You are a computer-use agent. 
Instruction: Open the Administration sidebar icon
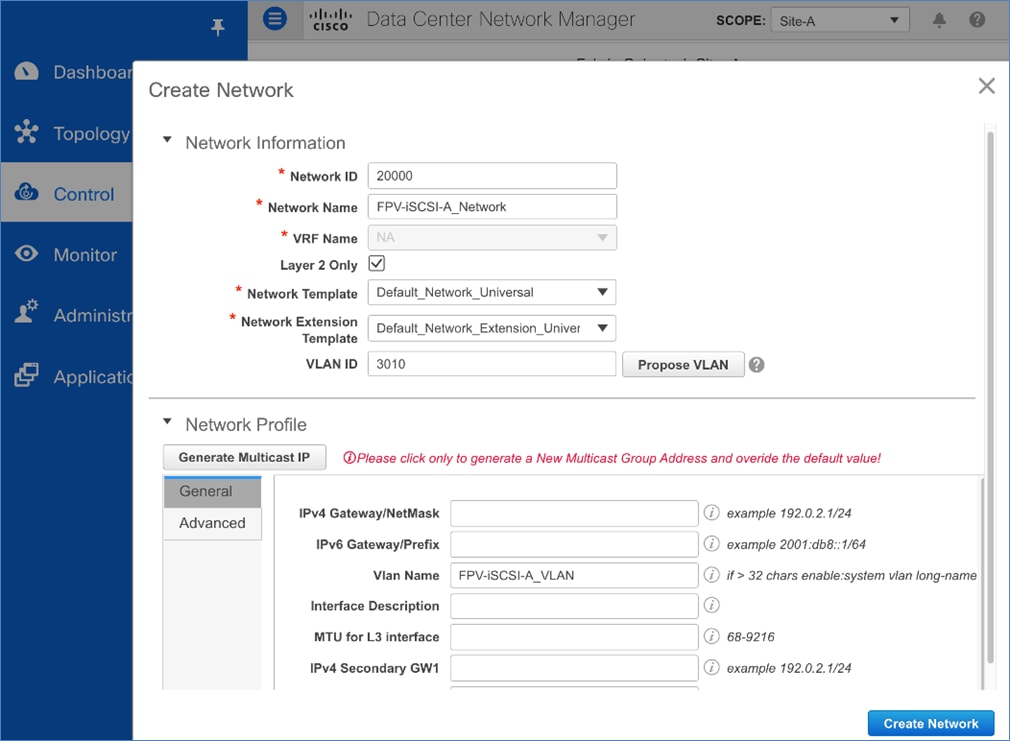coord(26,312)
